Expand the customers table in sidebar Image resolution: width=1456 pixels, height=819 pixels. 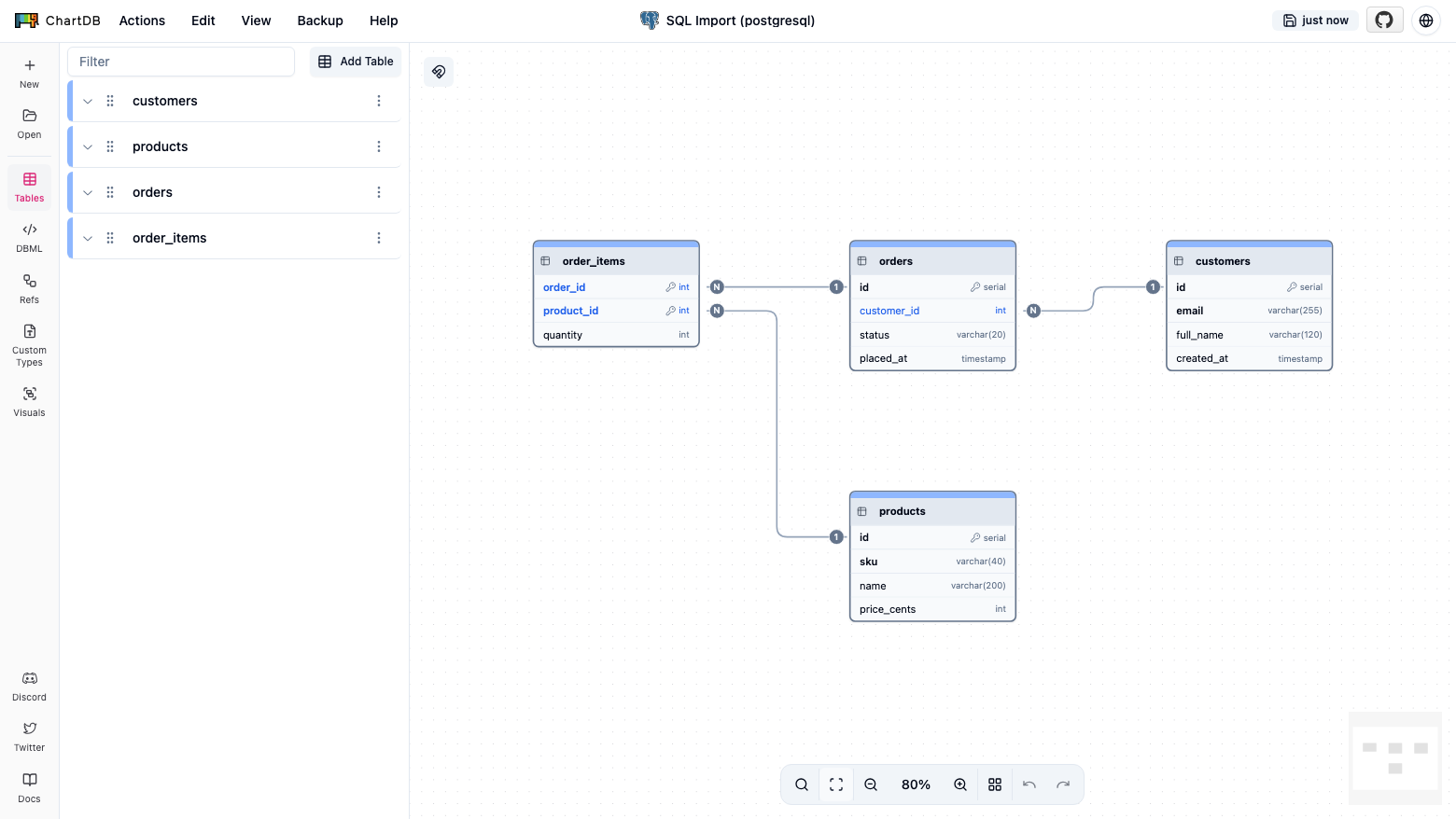pos(88,101)
